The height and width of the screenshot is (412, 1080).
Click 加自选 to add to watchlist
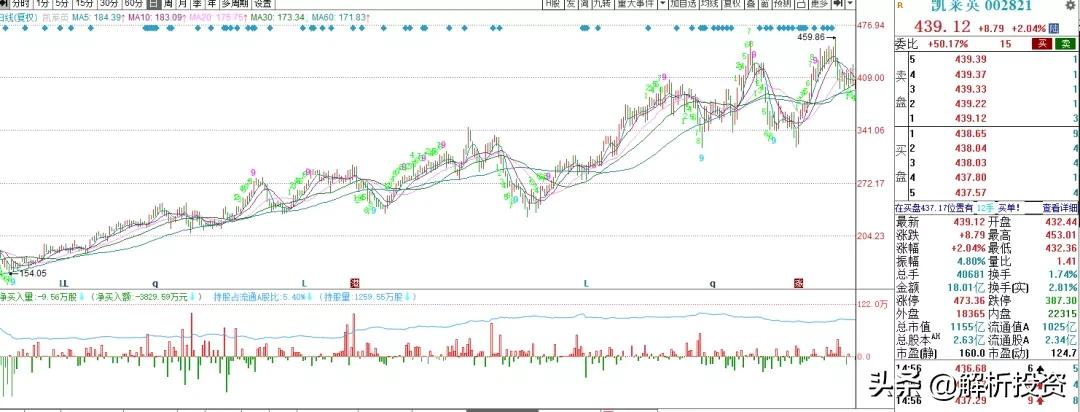(x=683, y=3)
